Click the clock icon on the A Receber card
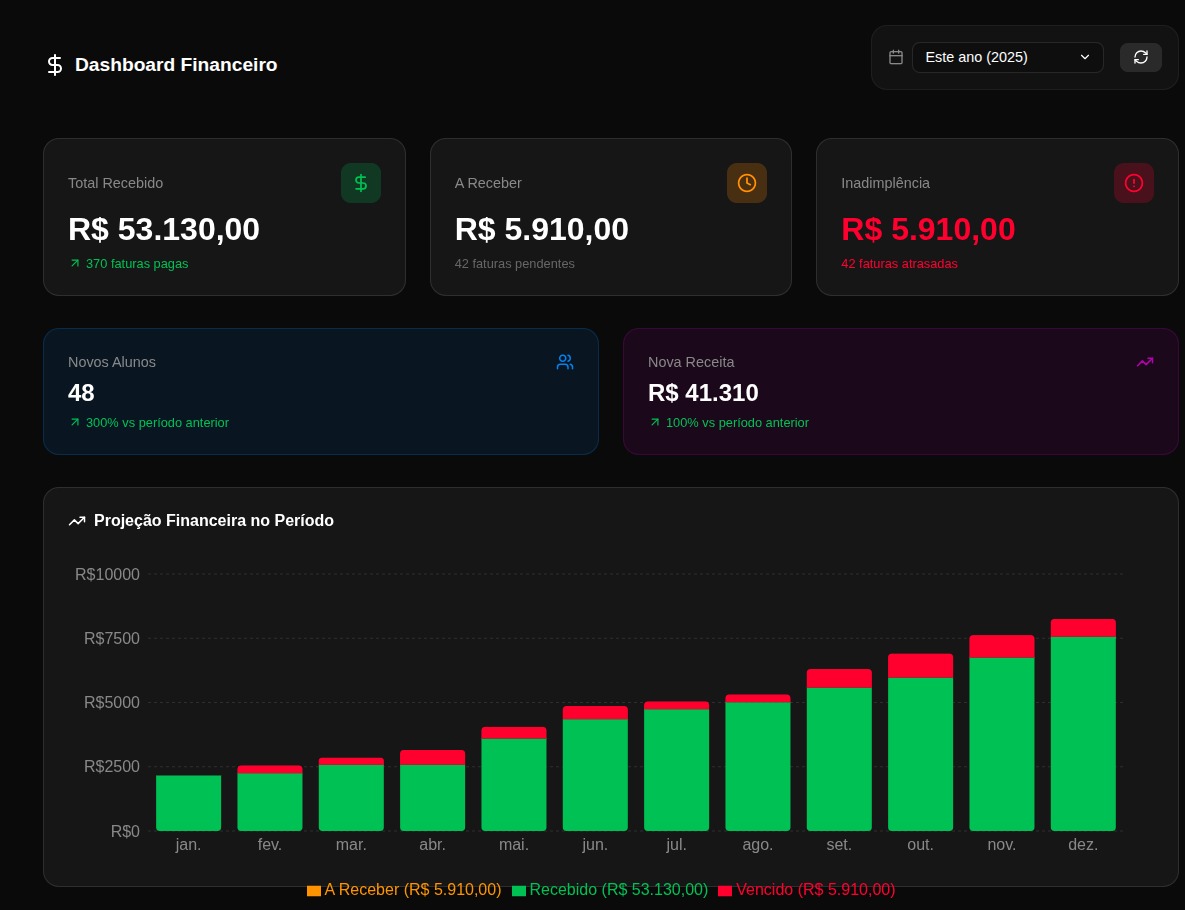The image size is (1185, 910). click(x=747, y=183)
